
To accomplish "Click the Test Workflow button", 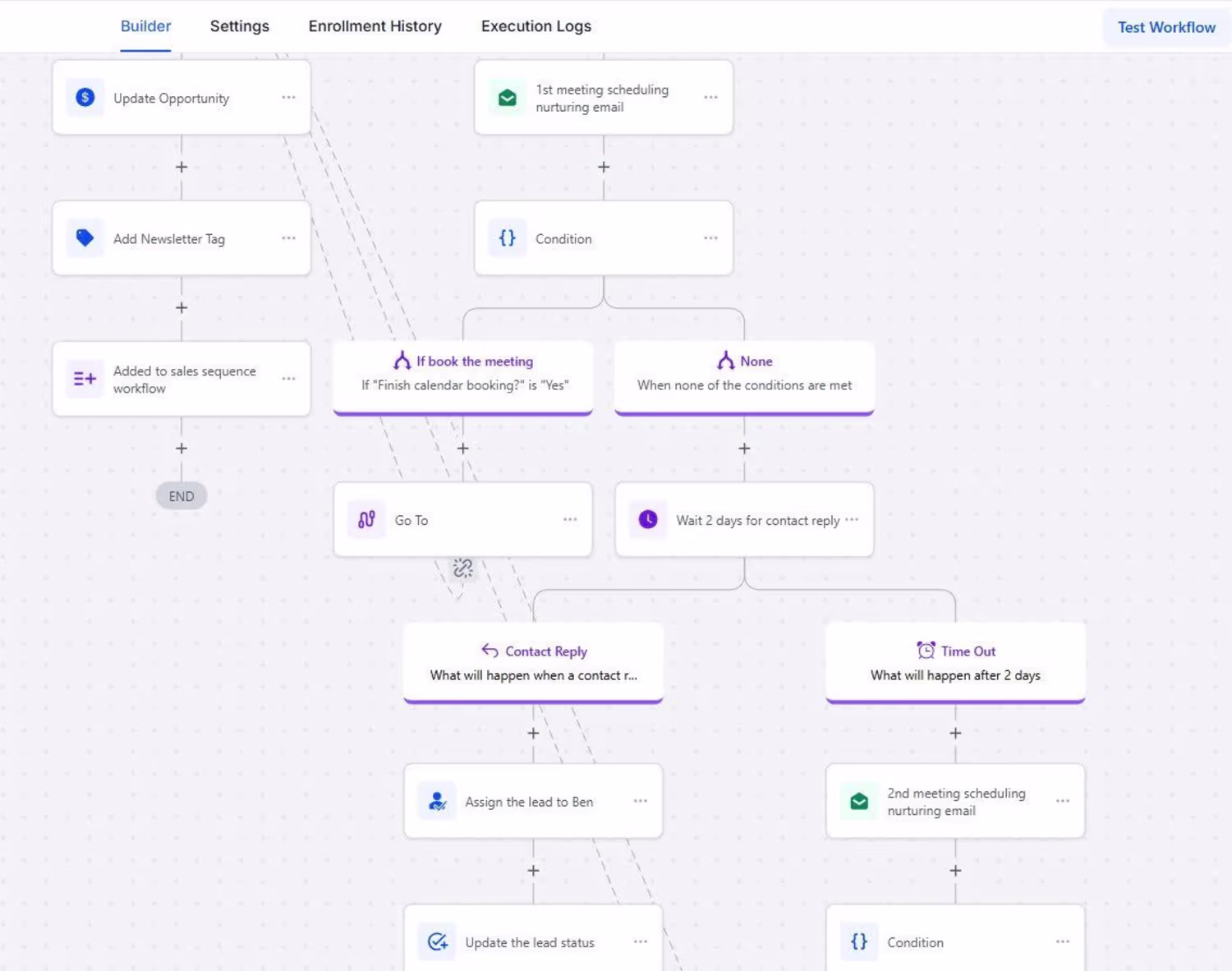I will (x=1166, y=27).
